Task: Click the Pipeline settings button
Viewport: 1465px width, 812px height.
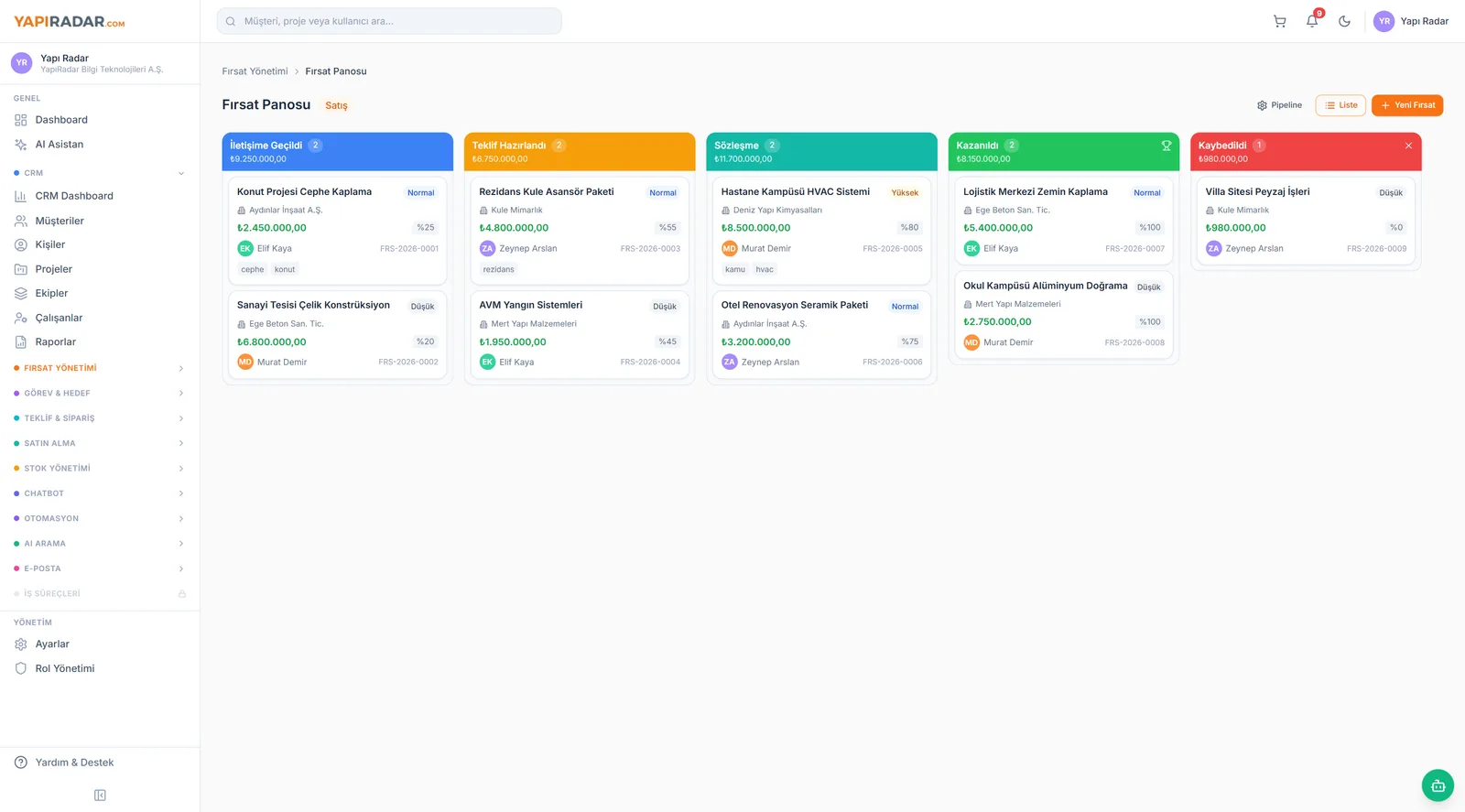Action: click(x=1279, y=105)
